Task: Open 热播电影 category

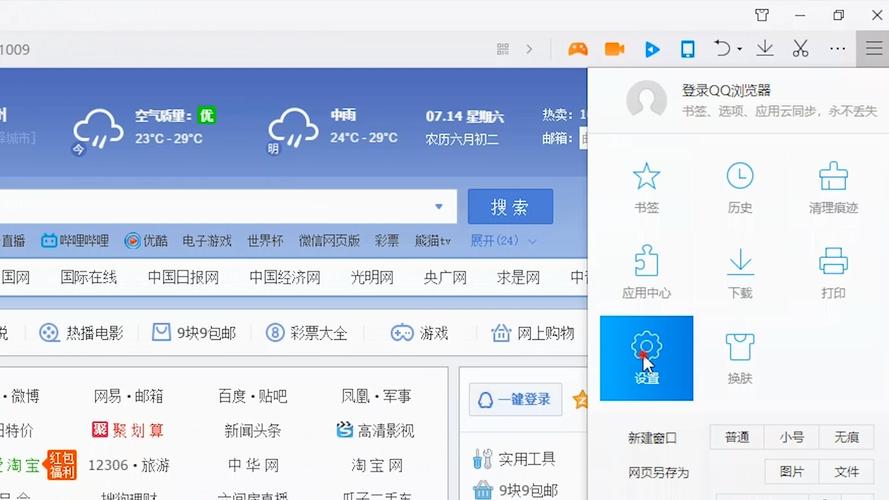Action: point(81,333)
